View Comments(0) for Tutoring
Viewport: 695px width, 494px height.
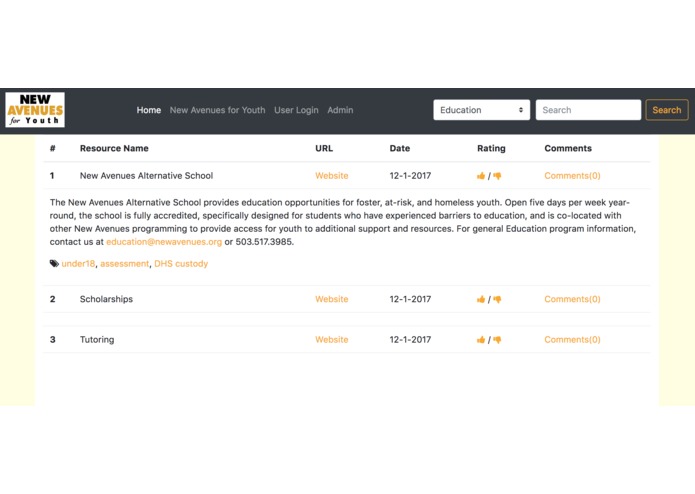tap(572, 339)
